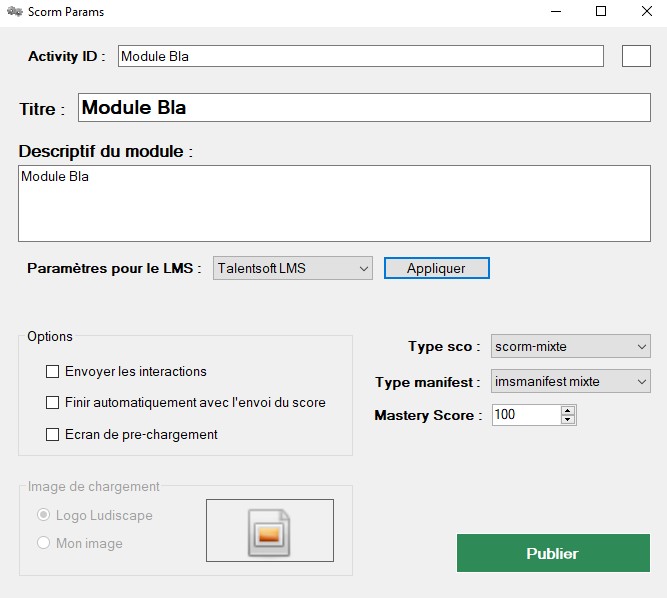The width and height of the screenshot is (667, 598).
Task: Decrease Mastery Score with down arrow
Action: (568, 419)
